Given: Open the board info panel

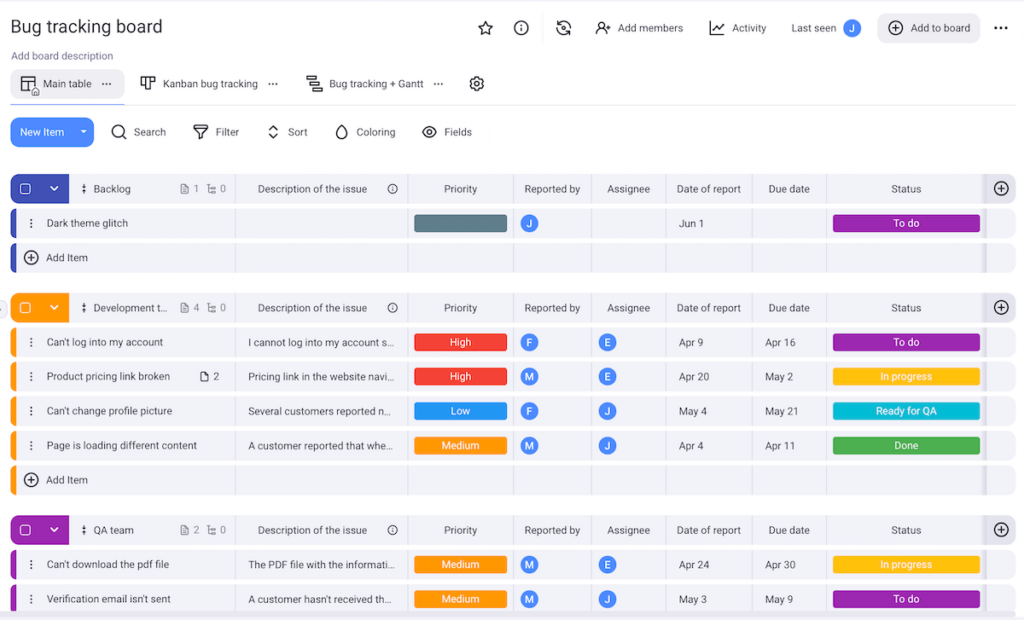Looking at the screenshot, I should [x=521, y=28].
